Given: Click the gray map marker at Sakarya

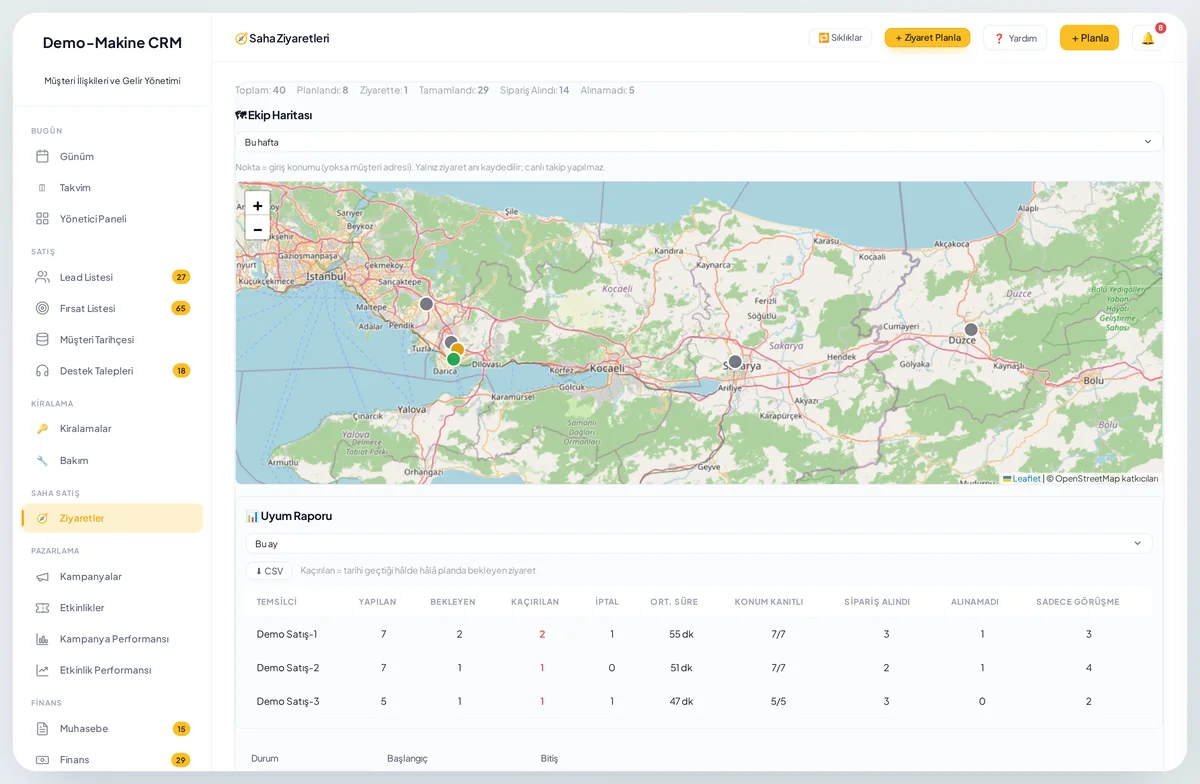Looking at the screenshot, I should [735, 361].
